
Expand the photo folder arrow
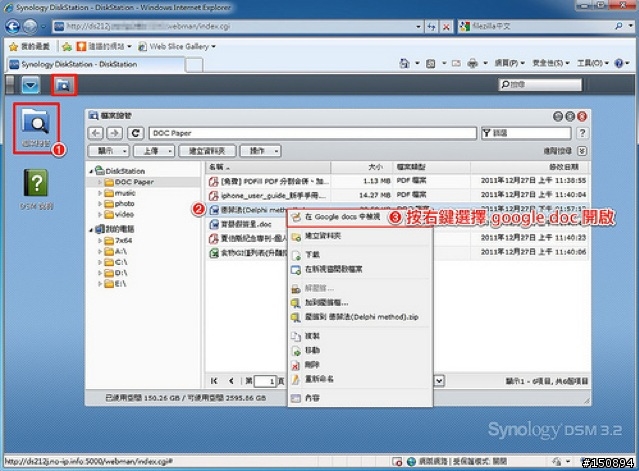click(100, 204)
